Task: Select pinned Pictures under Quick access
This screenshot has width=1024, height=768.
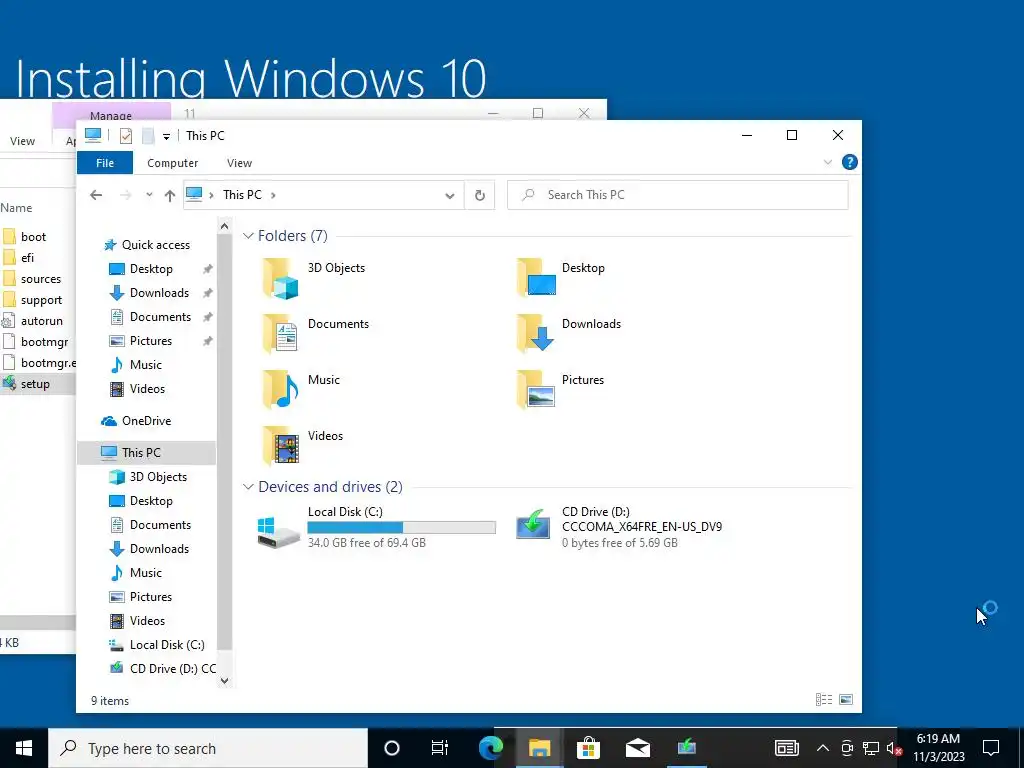Action: (151, 341)
